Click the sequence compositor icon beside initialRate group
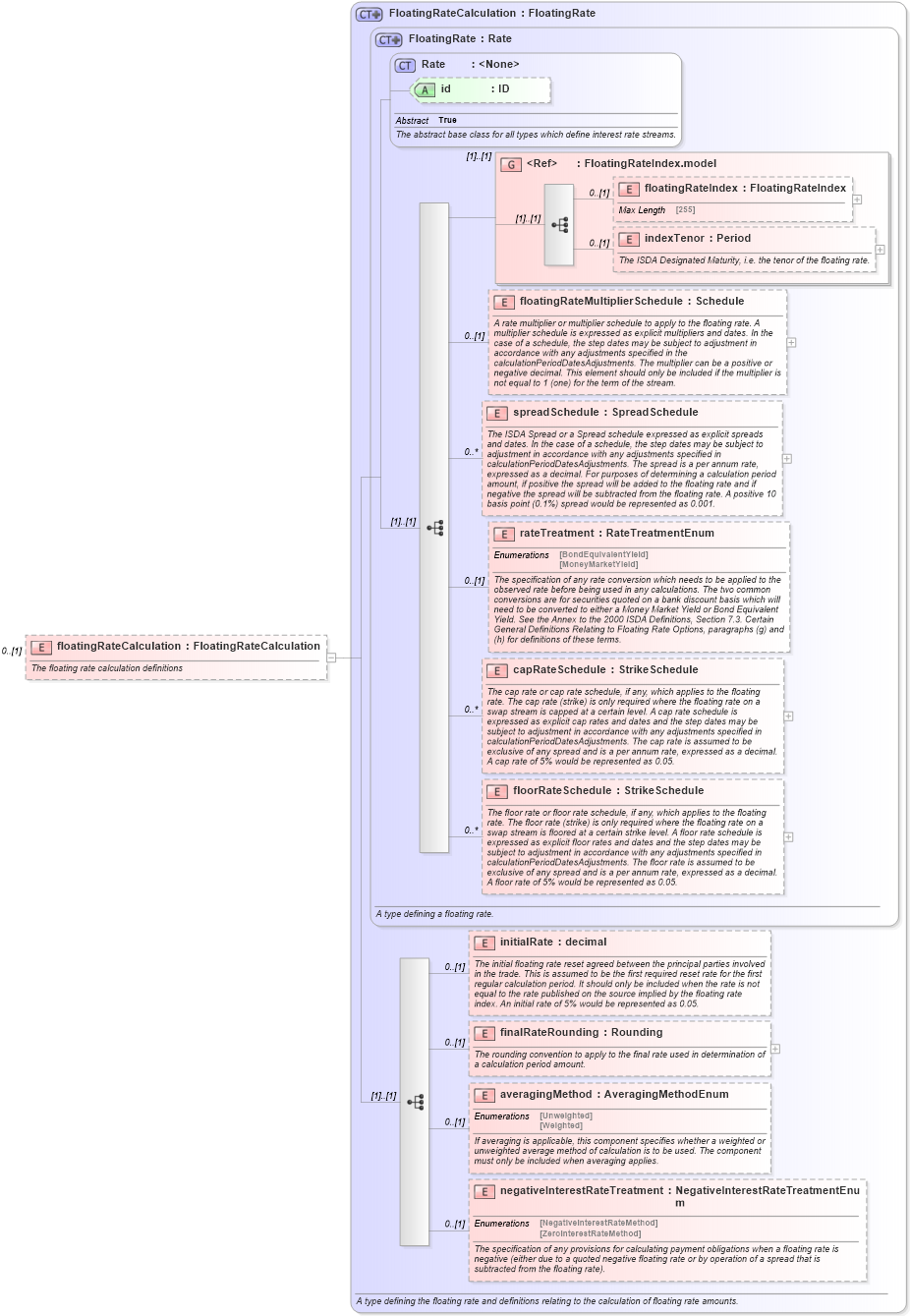 click(415, 1102)
